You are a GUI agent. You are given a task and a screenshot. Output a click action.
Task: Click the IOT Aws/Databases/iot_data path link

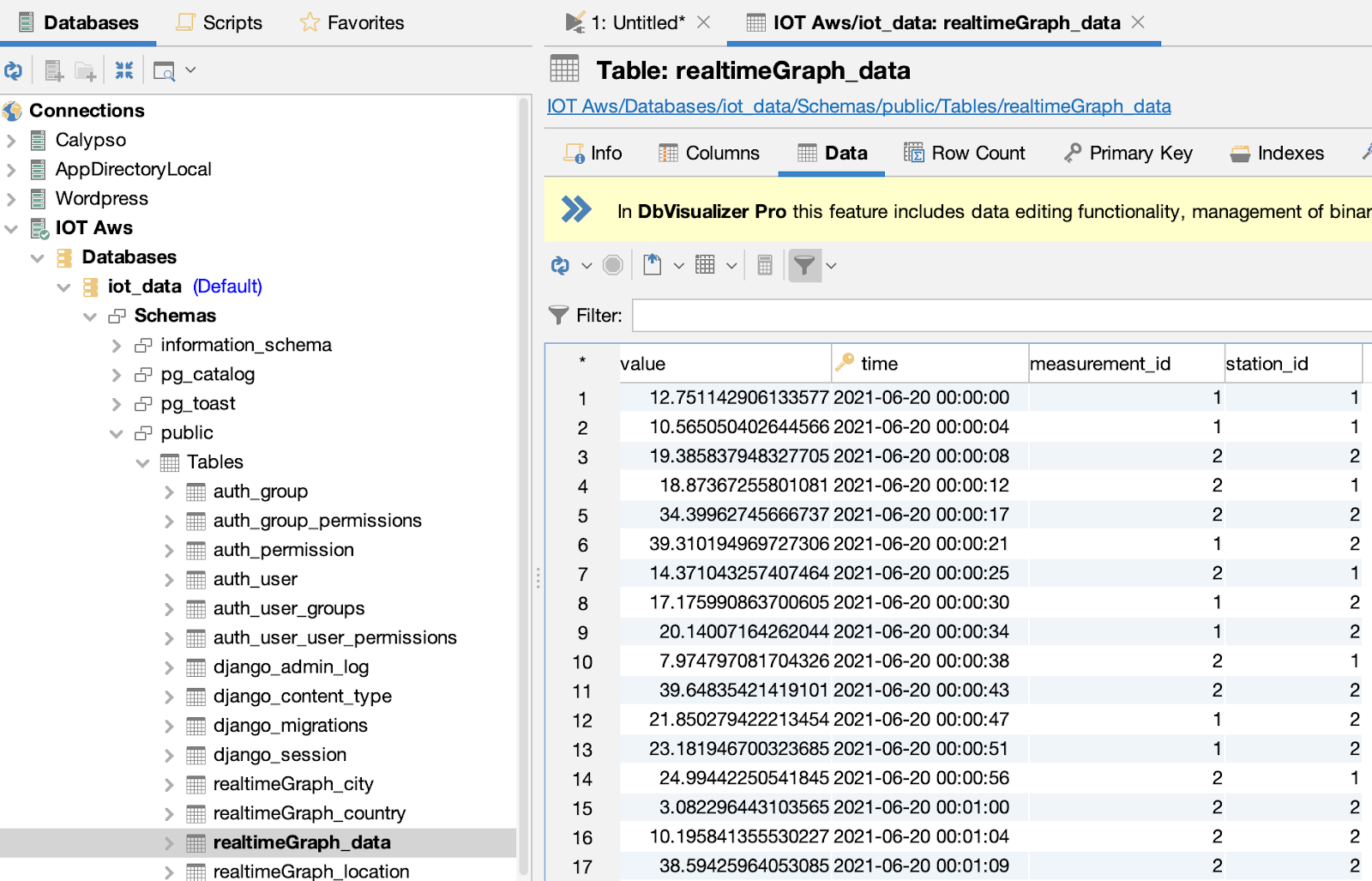(859, 106)
